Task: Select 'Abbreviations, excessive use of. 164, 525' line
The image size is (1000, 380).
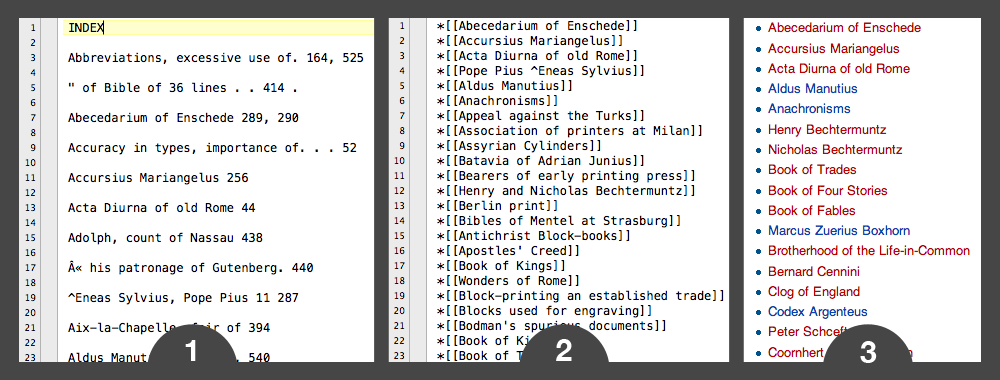Action: click(216, 58)
